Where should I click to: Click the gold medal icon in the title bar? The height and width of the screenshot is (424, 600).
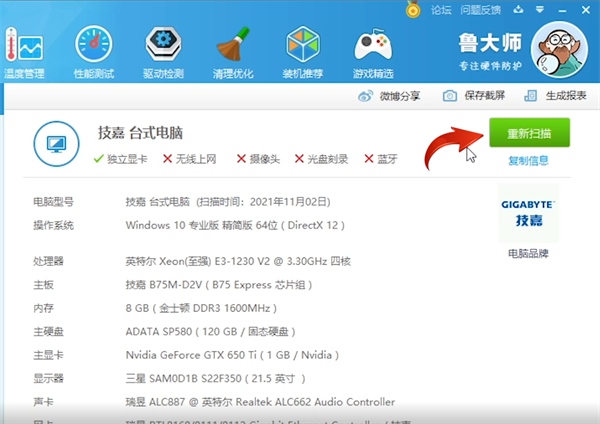click(x=413, y=9)
